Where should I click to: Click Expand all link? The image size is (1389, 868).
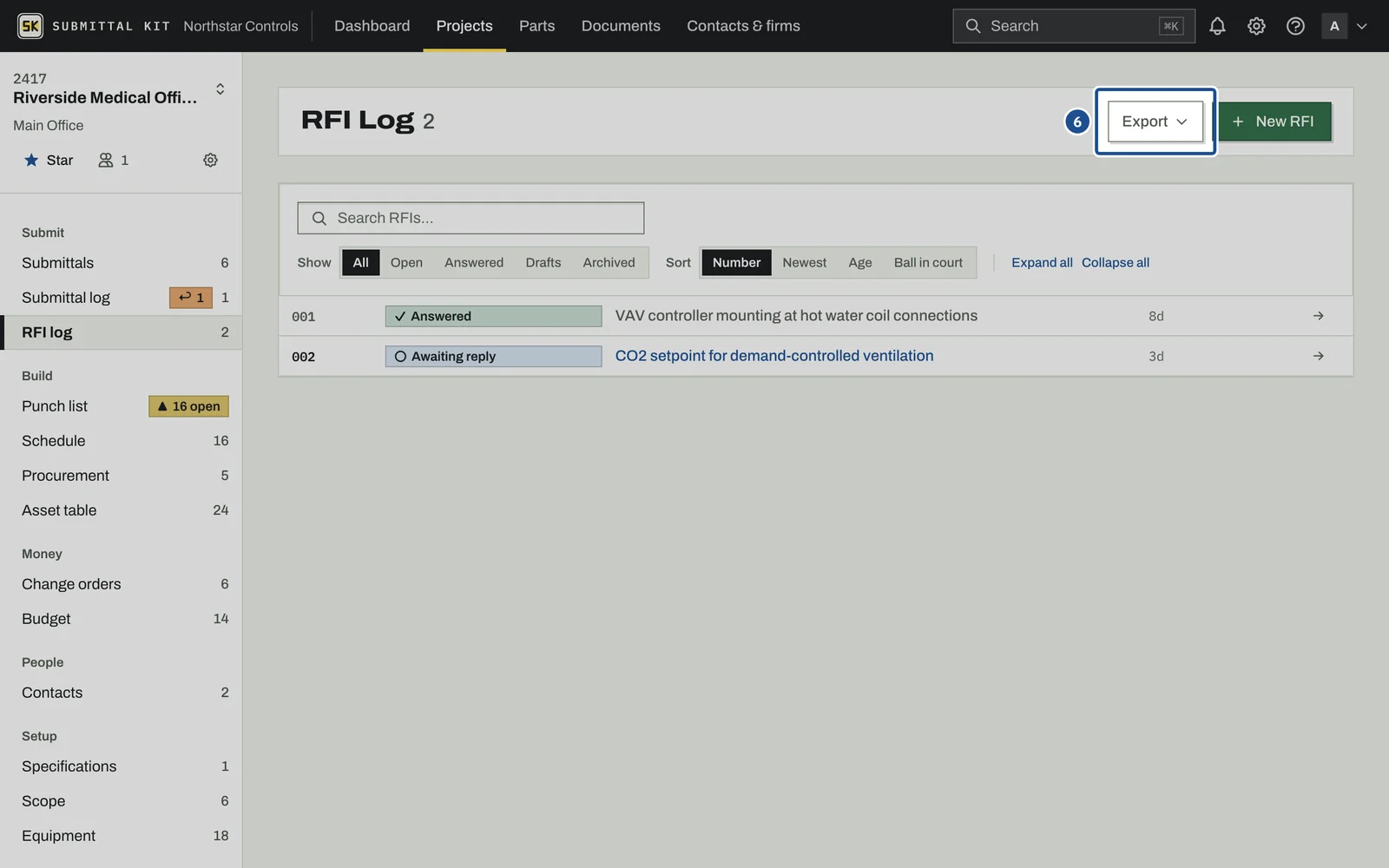1042,262
